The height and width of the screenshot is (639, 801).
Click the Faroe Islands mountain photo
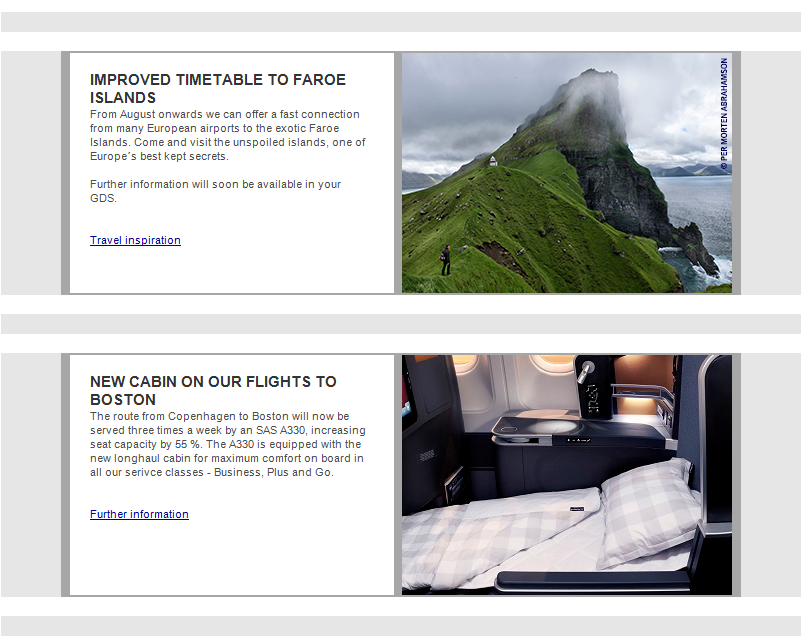click(x=567, y=173)
